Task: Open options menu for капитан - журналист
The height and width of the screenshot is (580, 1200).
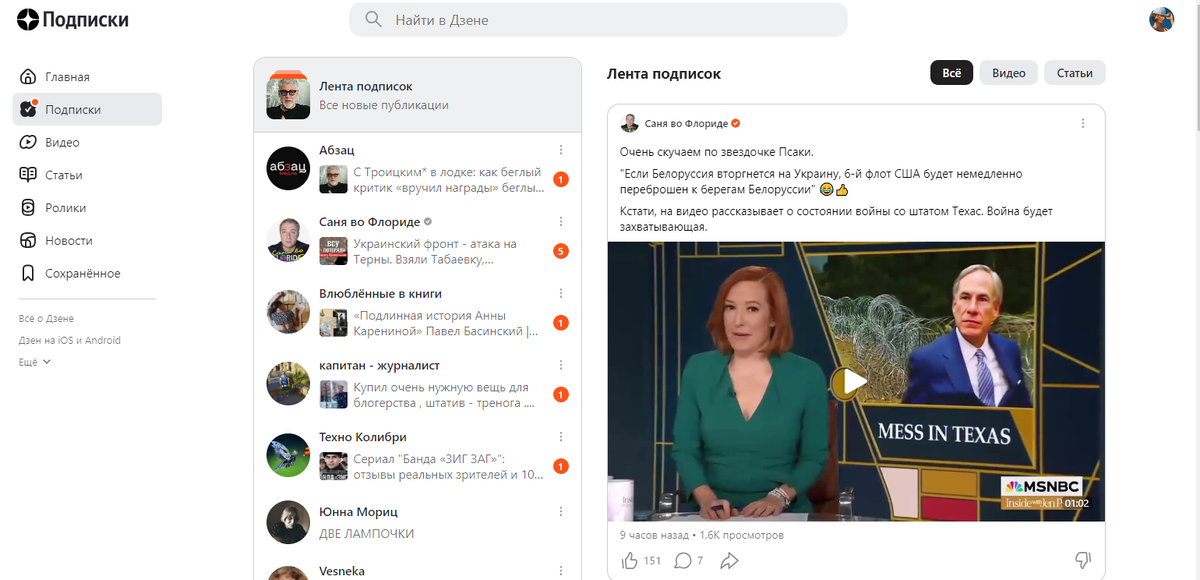Action: point(561,366)
